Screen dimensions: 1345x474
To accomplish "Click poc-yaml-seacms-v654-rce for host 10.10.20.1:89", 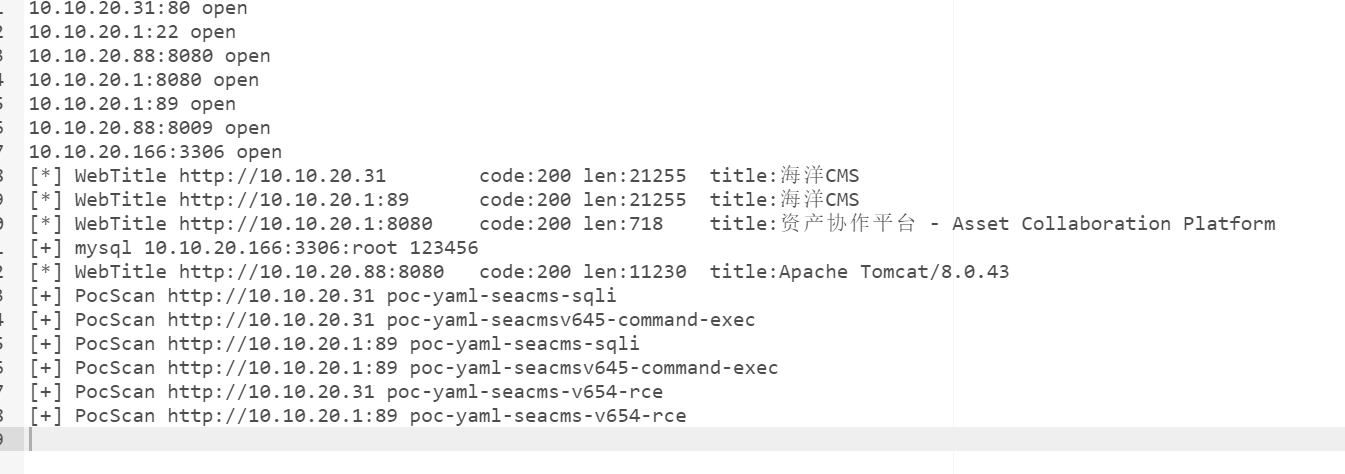I will tap(548, 416).
